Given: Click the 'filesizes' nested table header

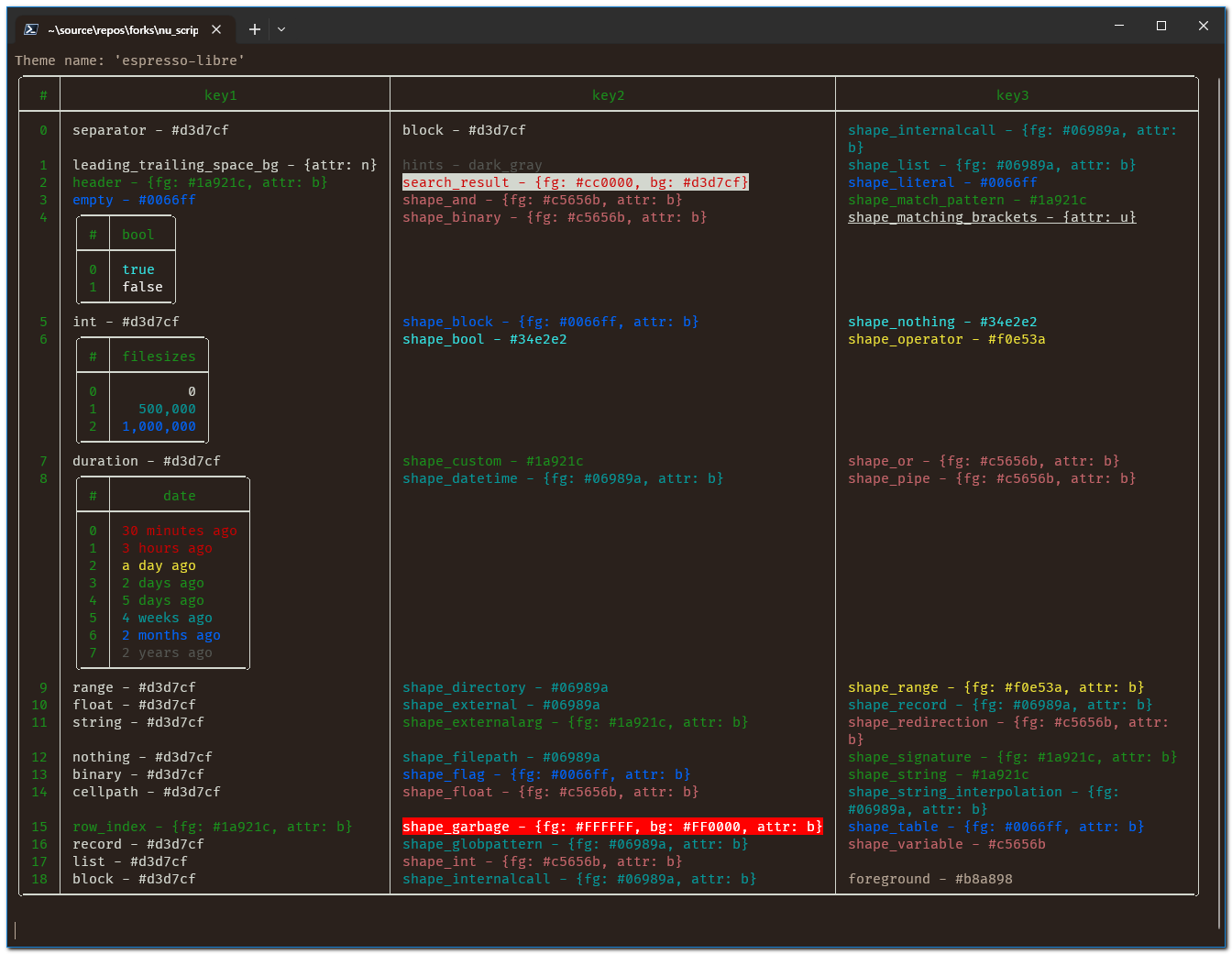Looking at the screenshot, I should [159, 356].
